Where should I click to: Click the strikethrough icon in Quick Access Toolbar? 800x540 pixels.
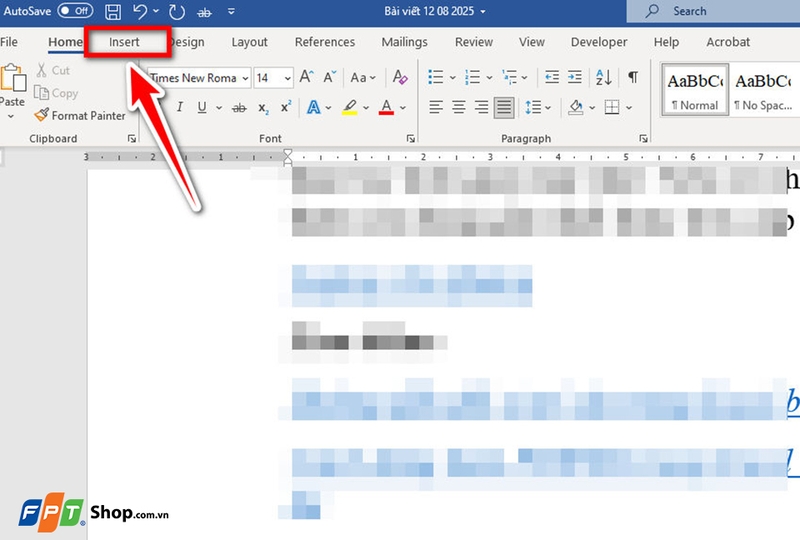(x=205, y=12)
